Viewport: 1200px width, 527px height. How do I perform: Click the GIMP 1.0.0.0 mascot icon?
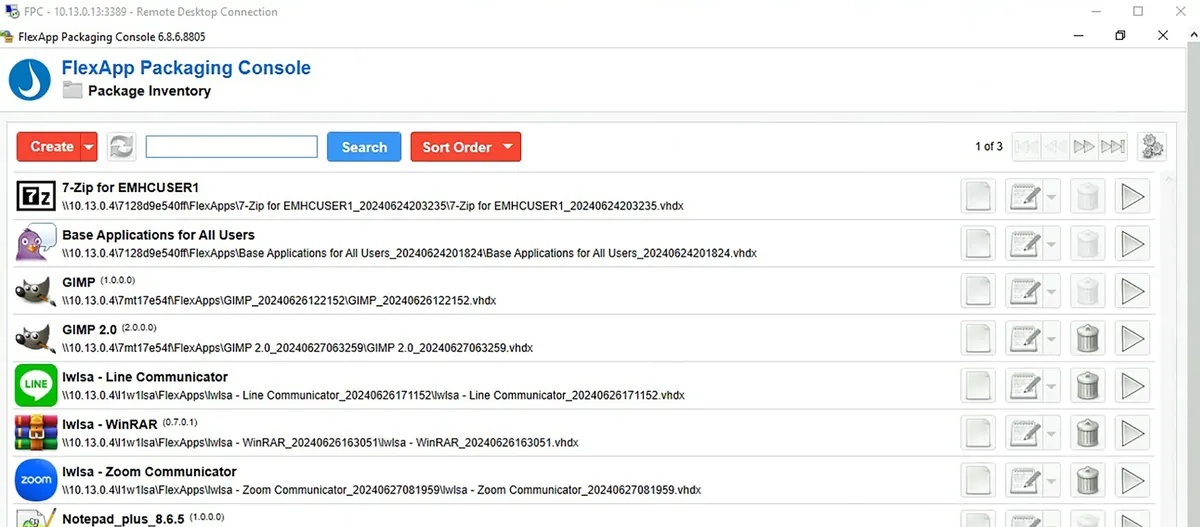click(37, 291)
